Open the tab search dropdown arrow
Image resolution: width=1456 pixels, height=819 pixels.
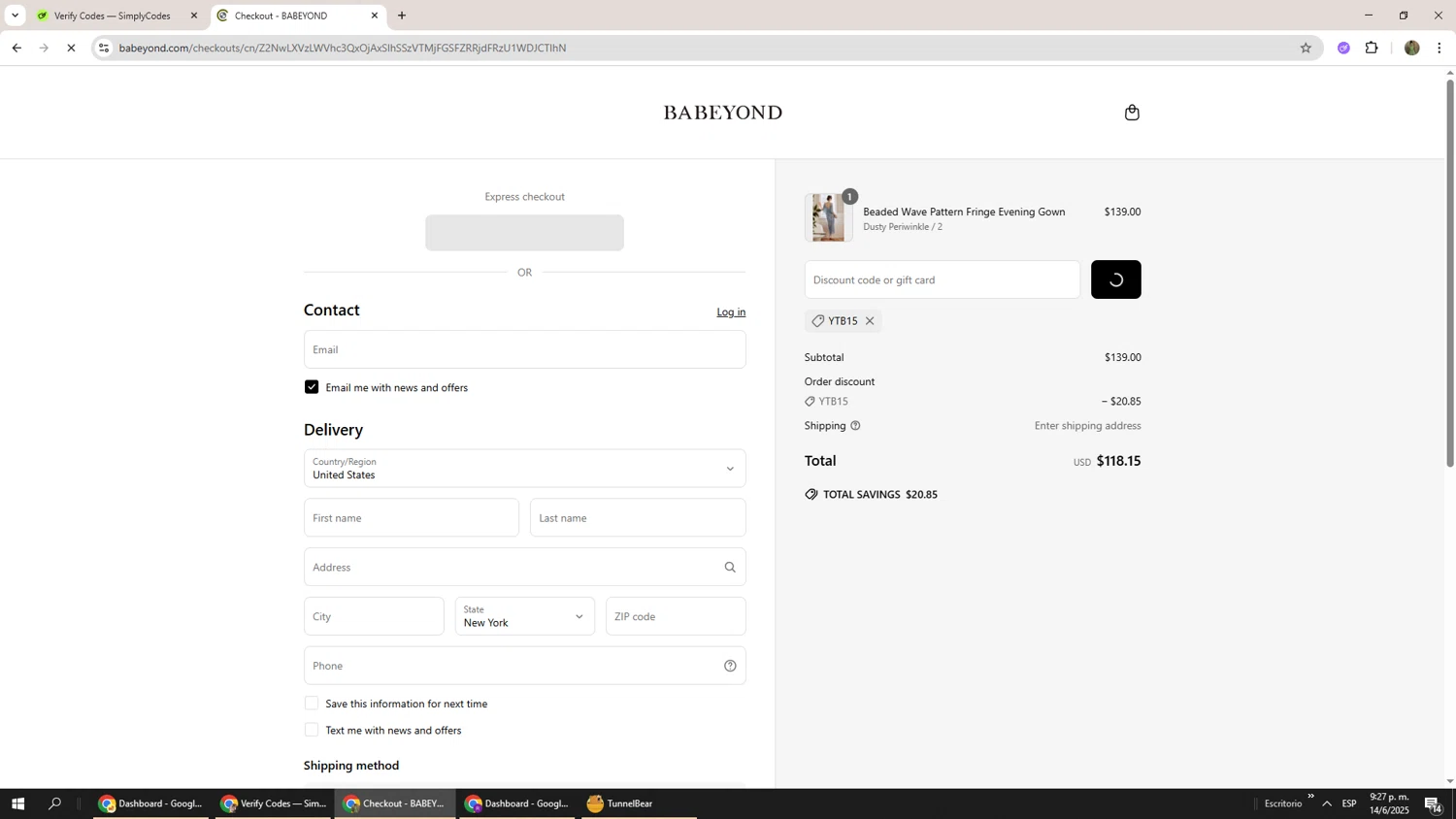click(15, 16)
